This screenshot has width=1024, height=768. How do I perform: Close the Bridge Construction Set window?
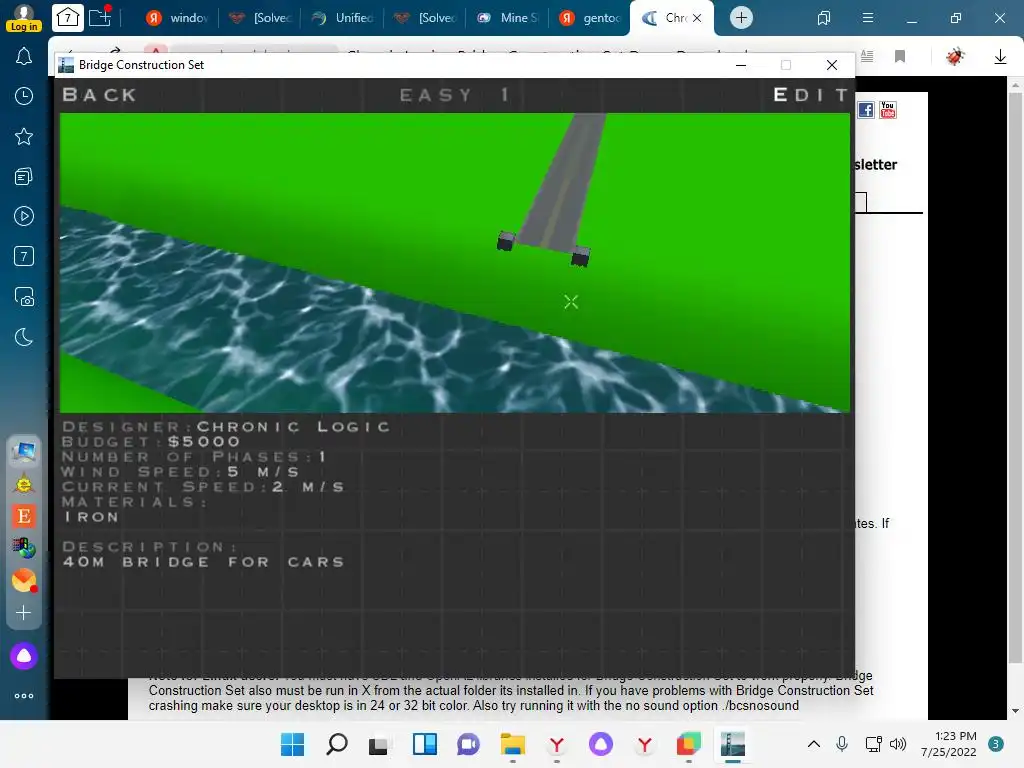[x=831, y=65]
